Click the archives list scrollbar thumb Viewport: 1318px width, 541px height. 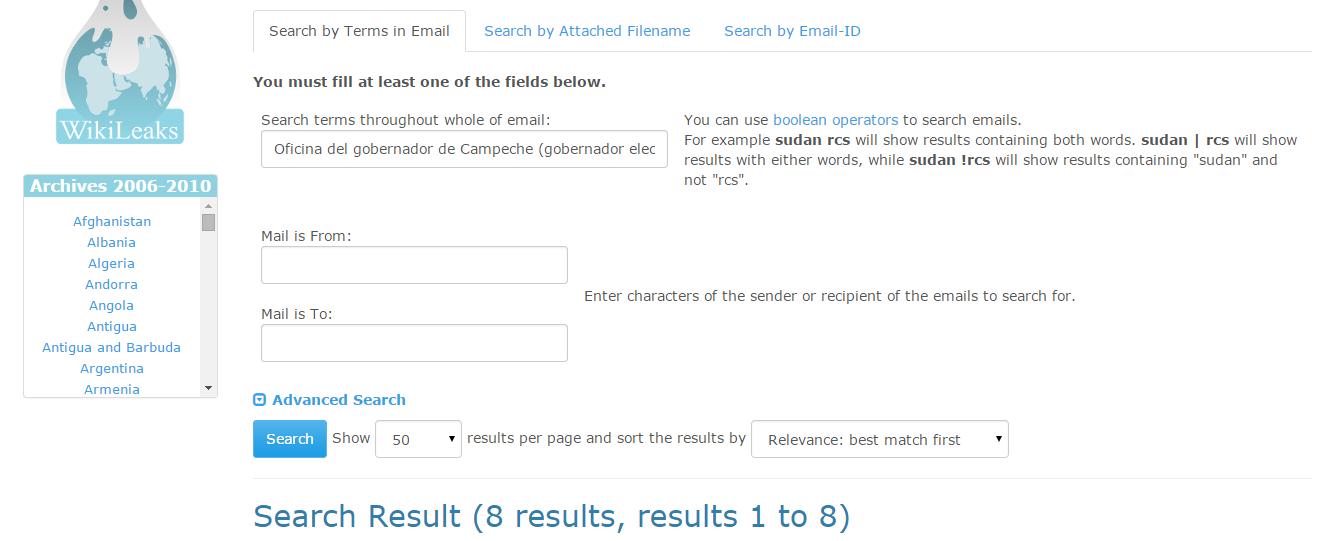point(208,222)
